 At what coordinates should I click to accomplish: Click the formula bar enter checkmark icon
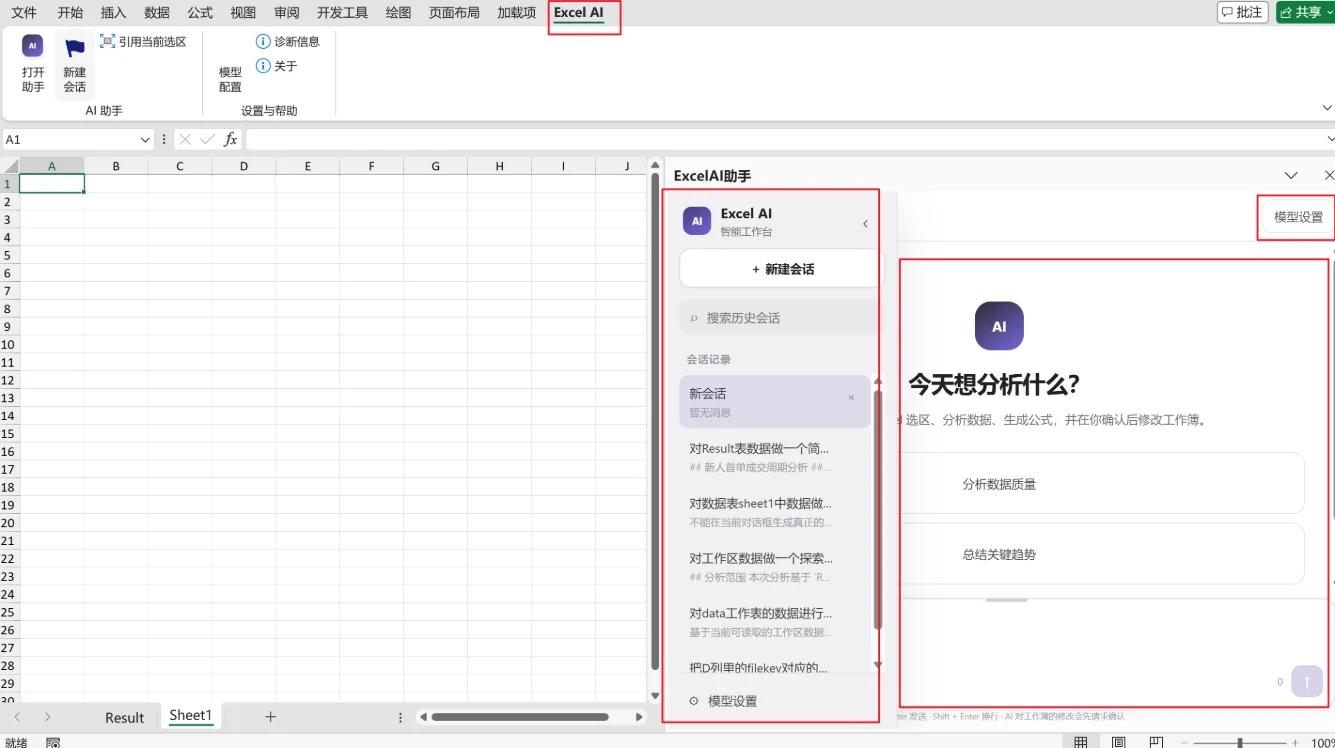pos(208,140)
